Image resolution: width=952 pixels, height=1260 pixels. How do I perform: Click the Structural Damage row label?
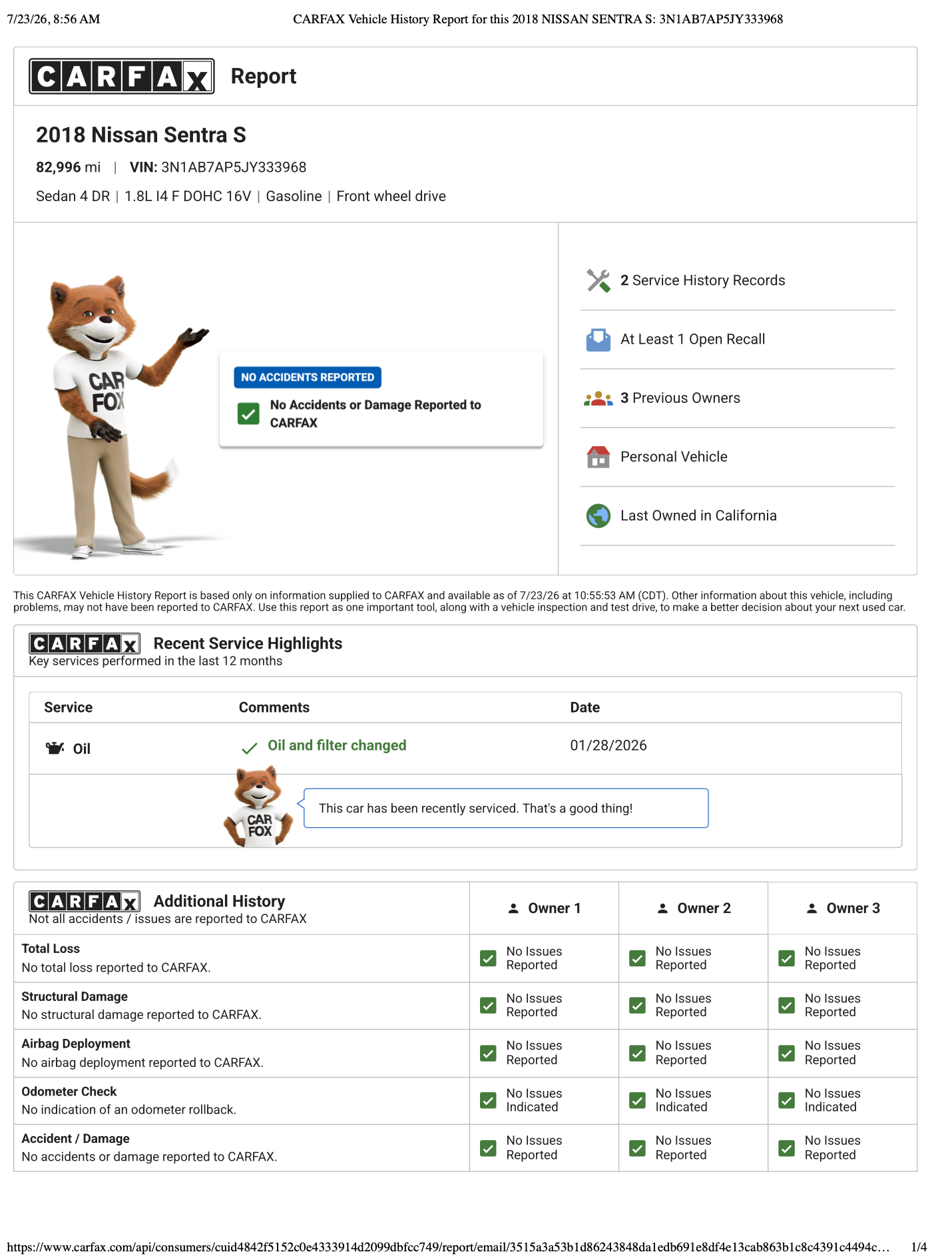pos(75,996)
